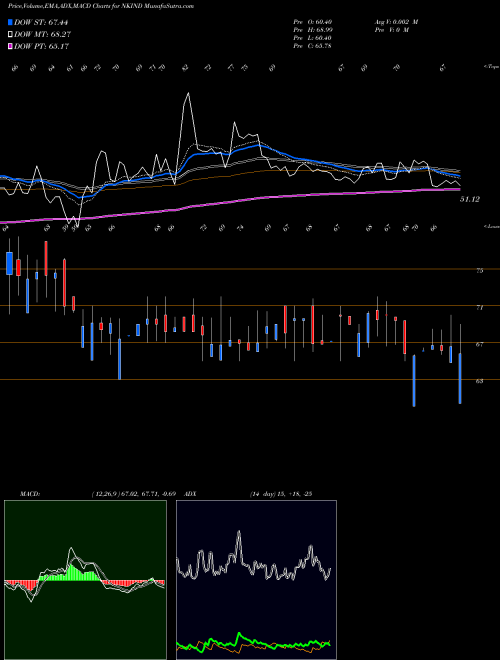Select the 'DOW MT: 68.27' legend label
This screenshot has height=660, width=500.
coord(42,35)
